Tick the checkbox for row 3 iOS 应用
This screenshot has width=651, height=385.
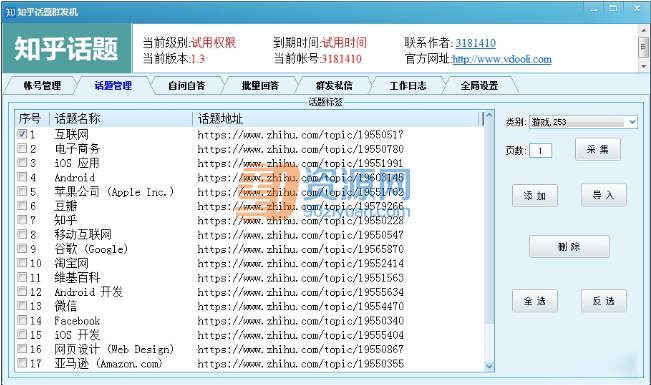(x=22, y=163)
